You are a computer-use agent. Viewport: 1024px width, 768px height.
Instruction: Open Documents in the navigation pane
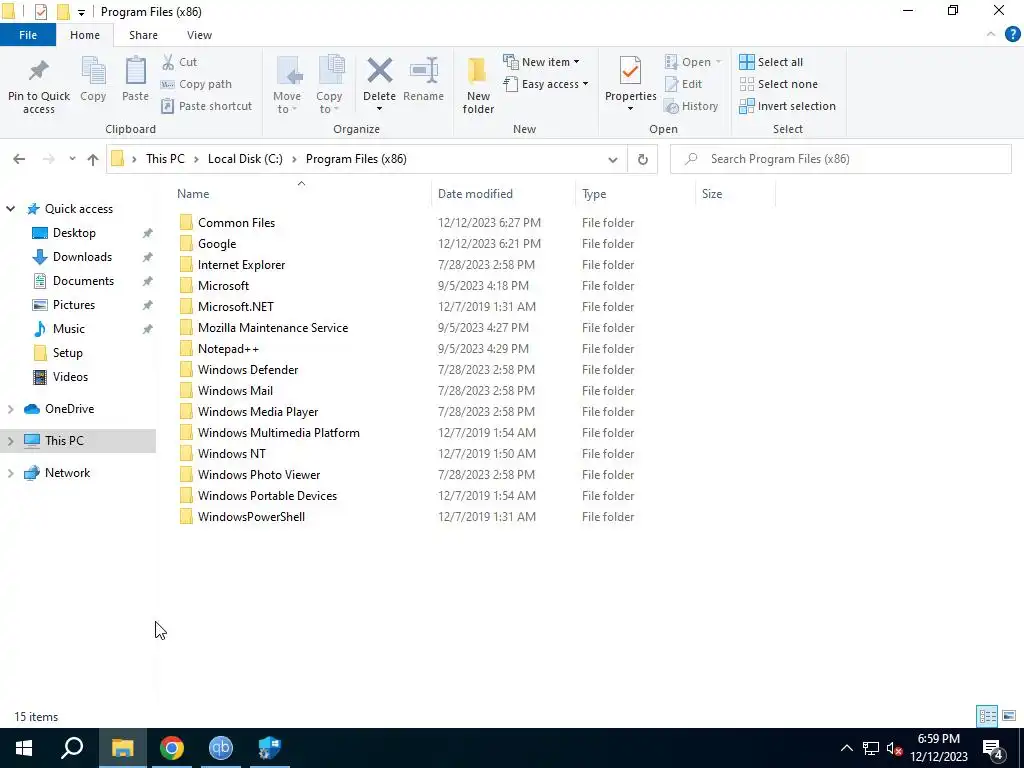[83, 281]
